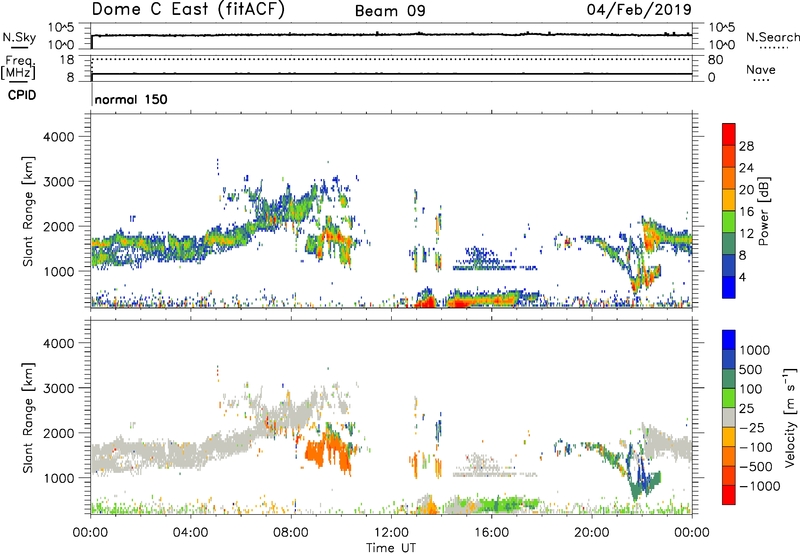Click the '16' tick on Power color bar
Image resolution: width=800 pixels, height=554 pixels.
pos(746,212)
